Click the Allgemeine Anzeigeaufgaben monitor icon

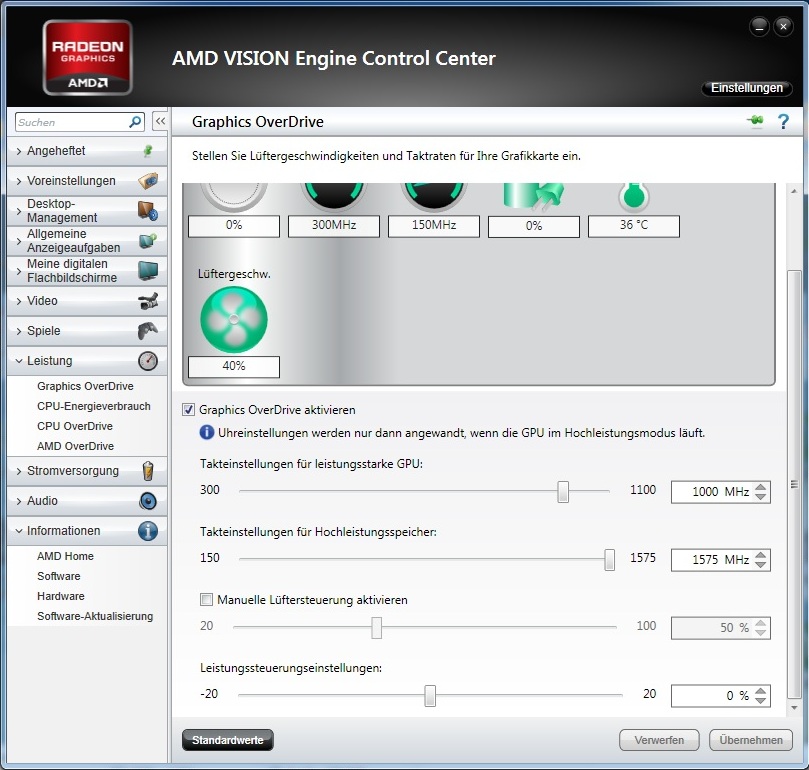coord(148,240)
